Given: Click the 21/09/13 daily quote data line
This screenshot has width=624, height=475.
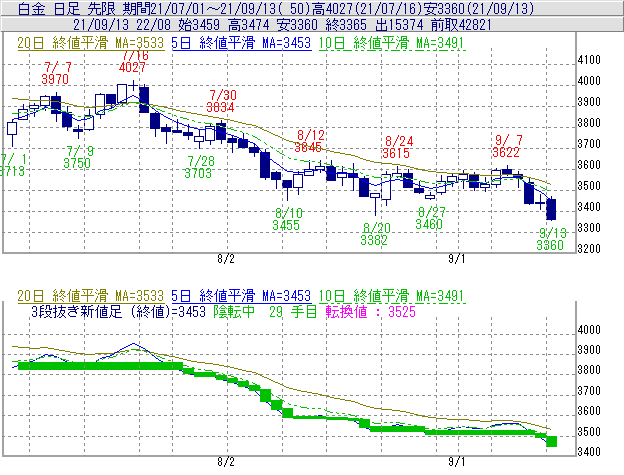Looking at the screenshot, I should pyautogui.click(x=282, y=25).
